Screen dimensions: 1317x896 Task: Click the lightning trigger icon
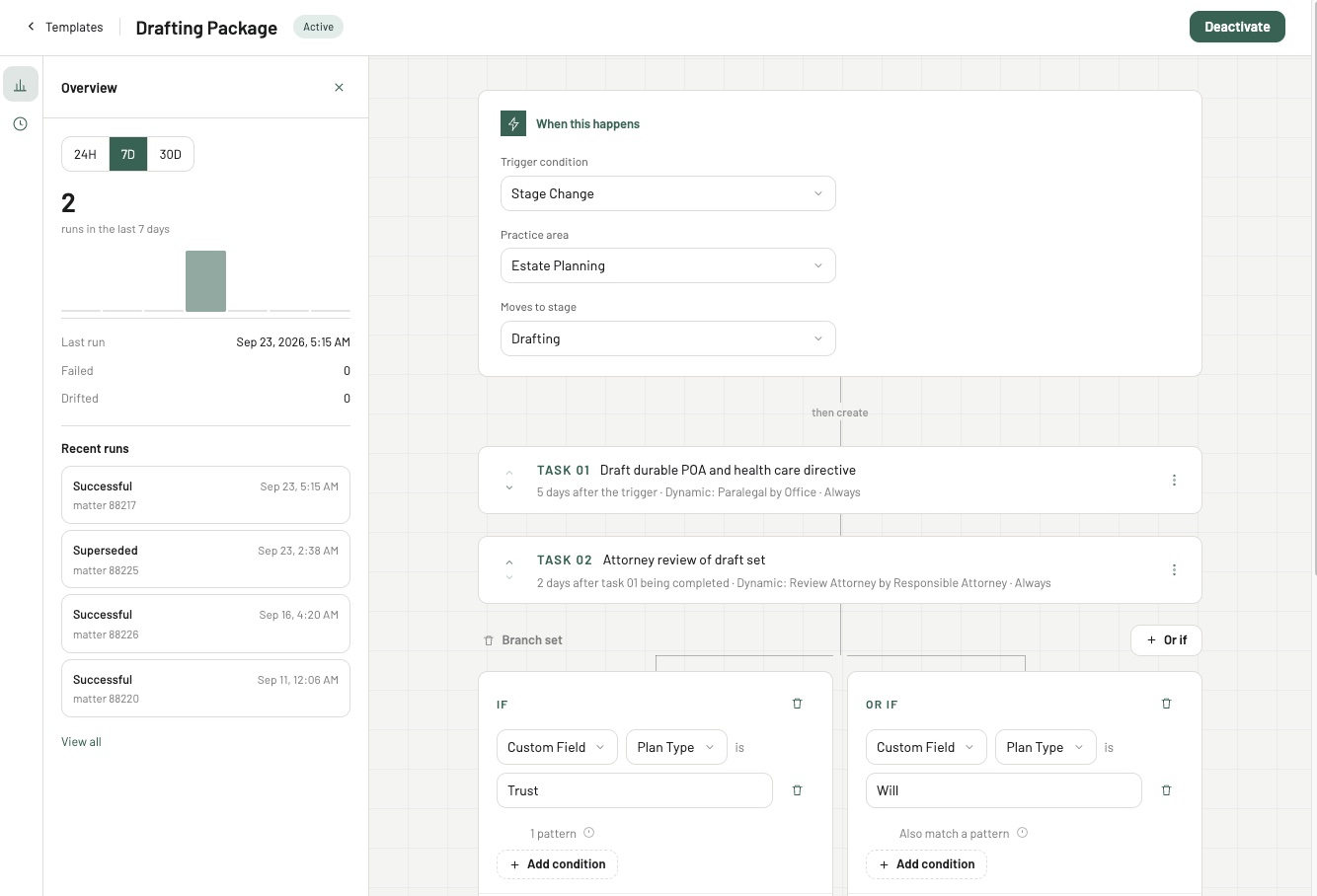click(x=513, y=123)
